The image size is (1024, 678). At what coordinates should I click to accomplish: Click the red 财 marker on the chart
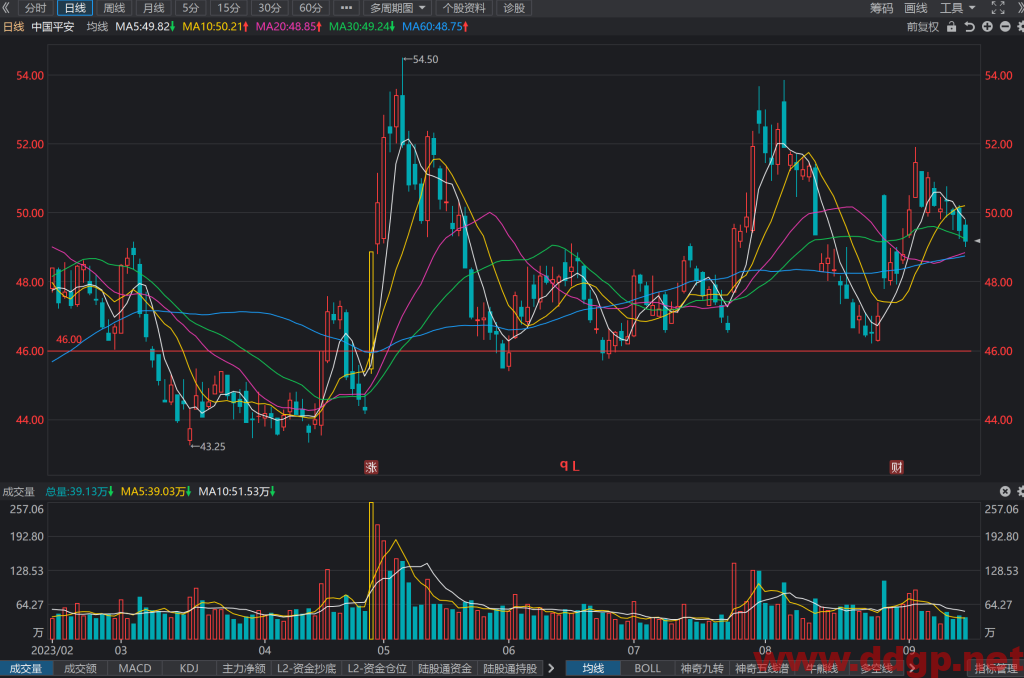point(897,467)
